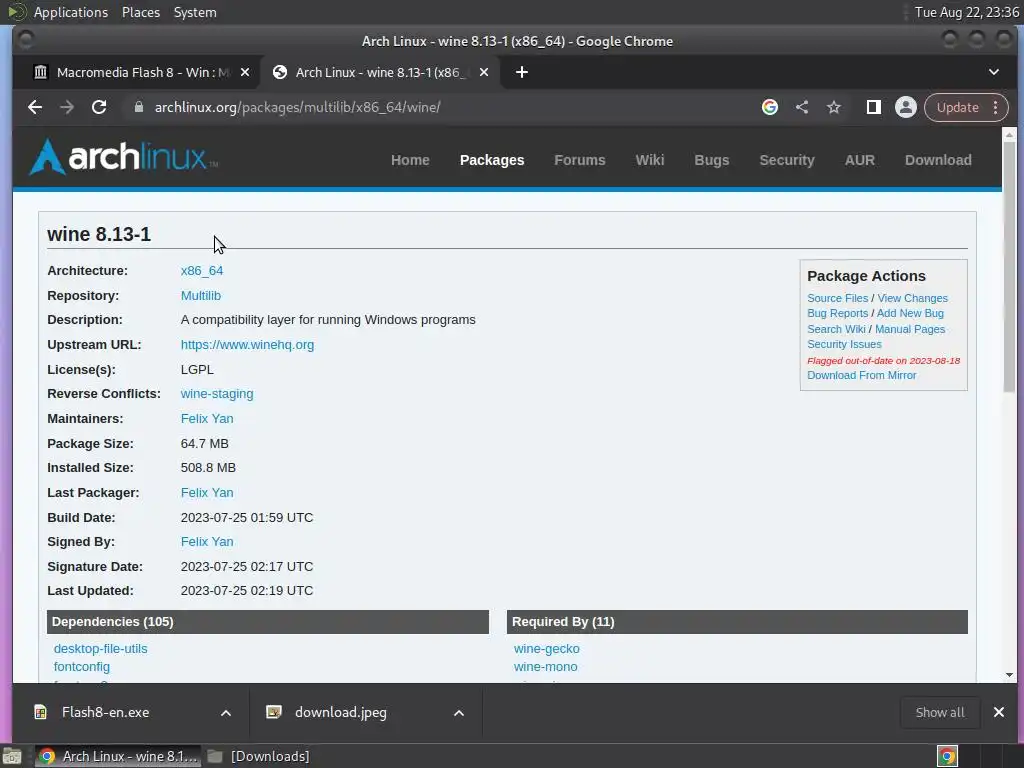Open Felix Yan Signed By link
The width and height of the screenshot is (1024, 768).
(206, 541)
